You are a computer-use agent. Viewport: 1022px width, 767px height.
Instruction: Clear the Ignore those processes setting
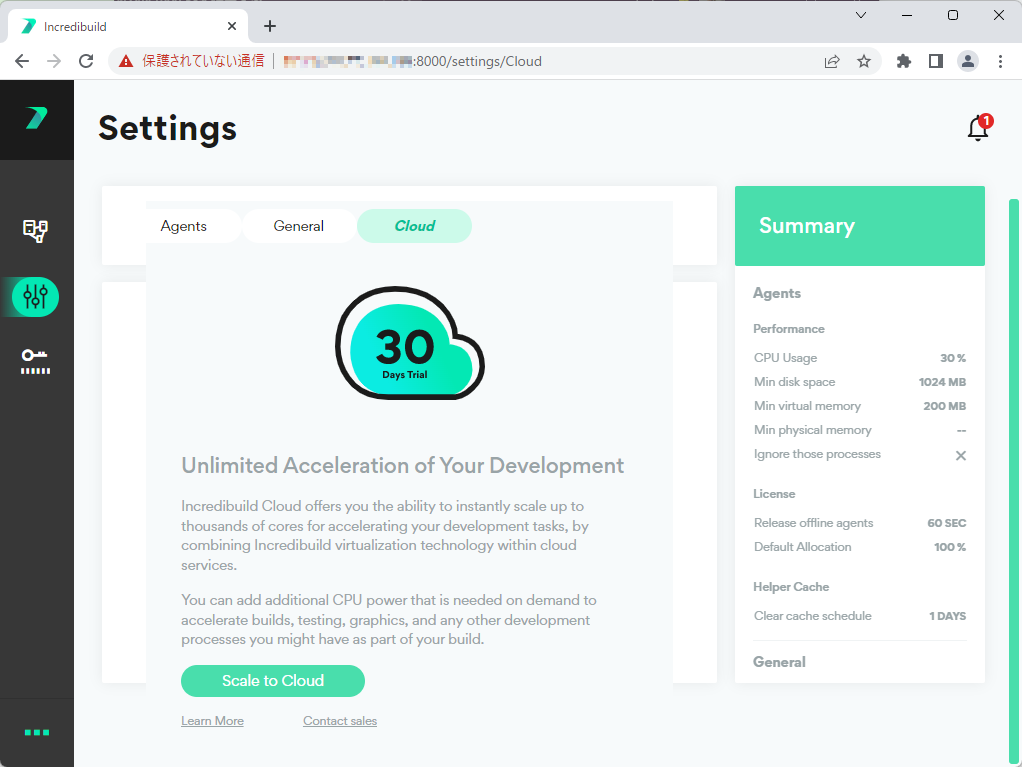960,455
